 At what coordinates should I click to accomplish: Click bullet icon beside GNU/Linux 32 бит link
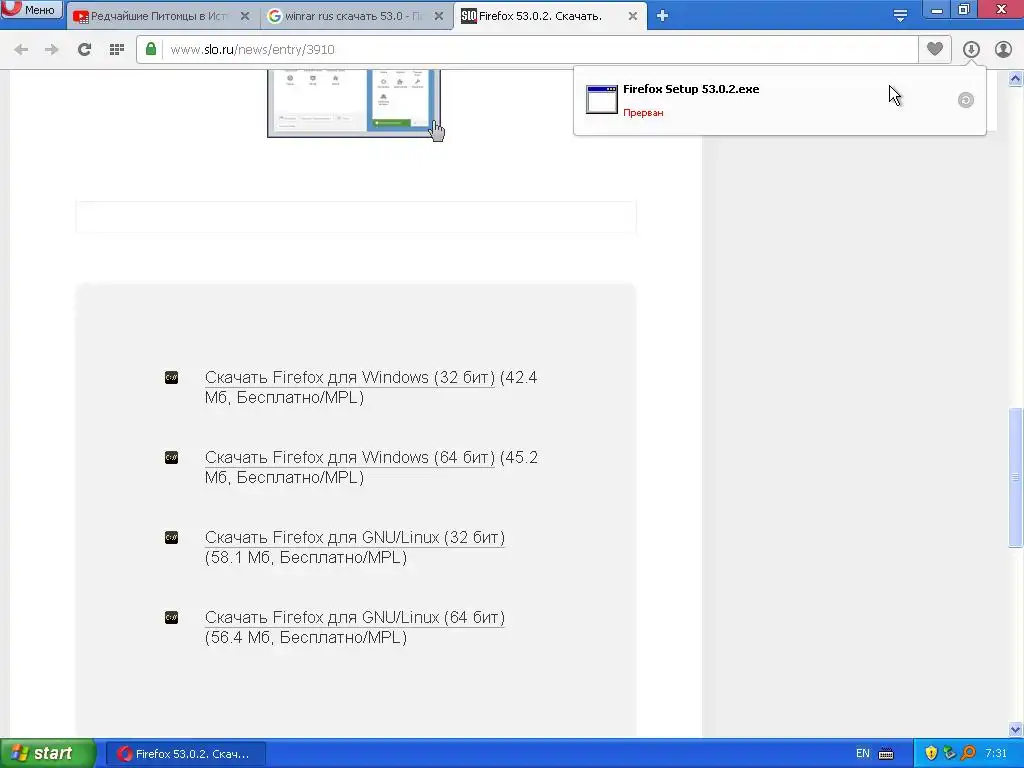coord(171,537)
